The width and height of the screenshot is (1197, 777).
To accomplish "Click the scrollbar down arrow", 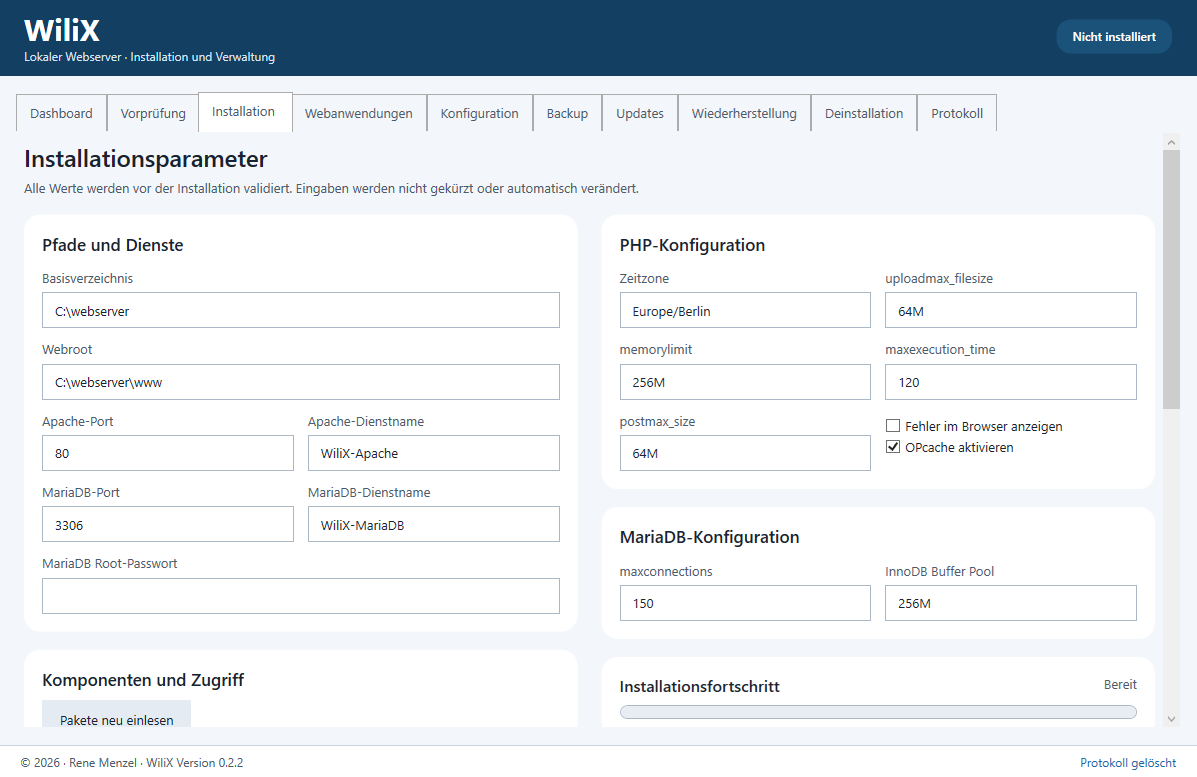I will (x=1171, y=719).
